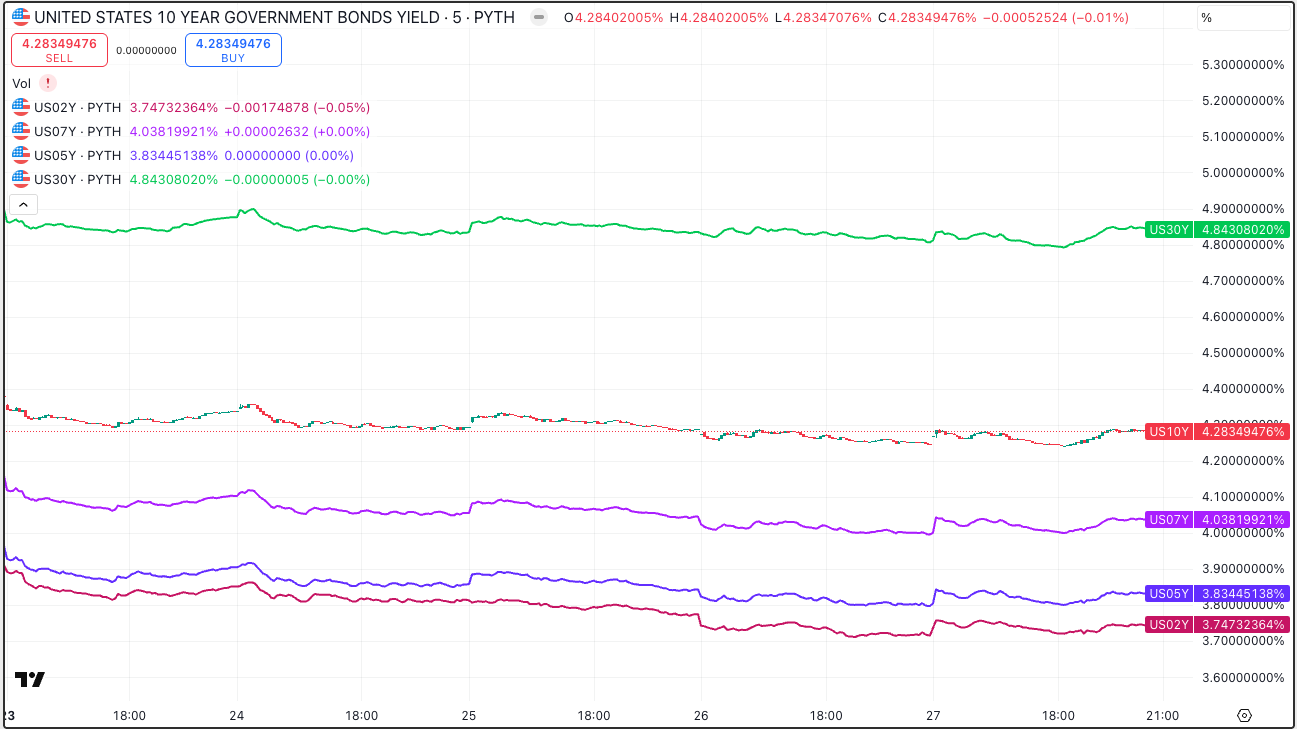
Task: Select the US02Y PYTH legend entry
Action: click(x=78, y=107)
